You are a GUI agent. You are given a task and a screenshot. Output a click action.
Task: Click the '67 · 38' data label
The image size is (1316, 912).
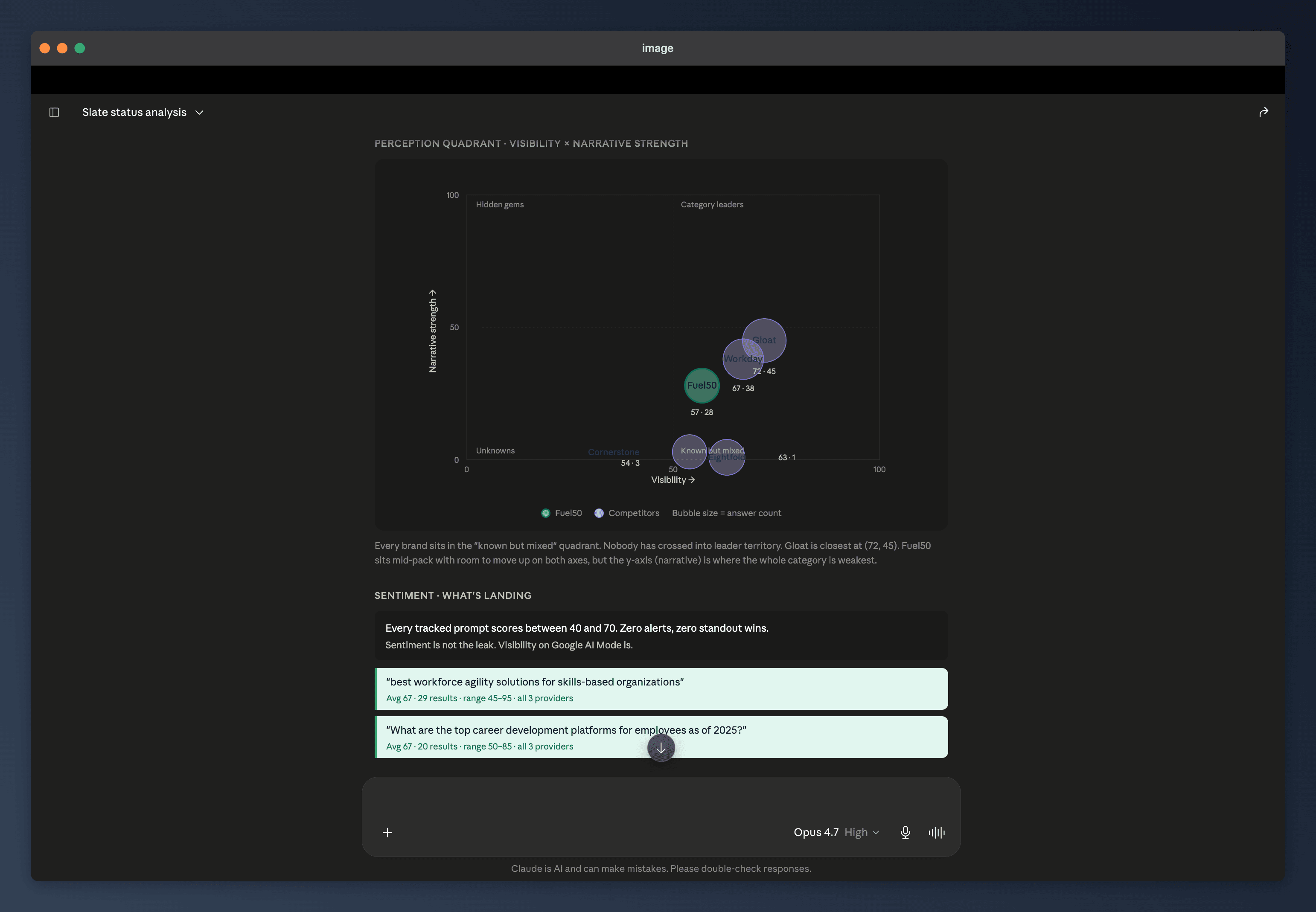tap(742, 389)
